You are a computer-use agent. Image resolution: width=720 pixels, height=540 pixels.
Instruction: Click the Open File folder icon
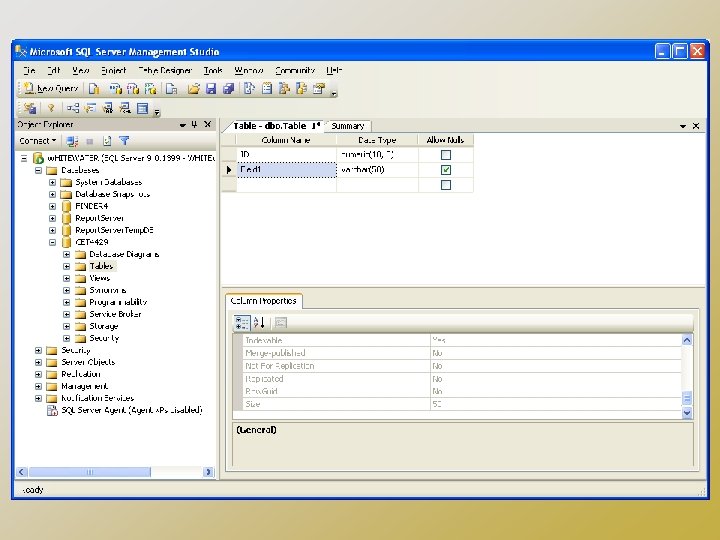(x=194, y=89)
